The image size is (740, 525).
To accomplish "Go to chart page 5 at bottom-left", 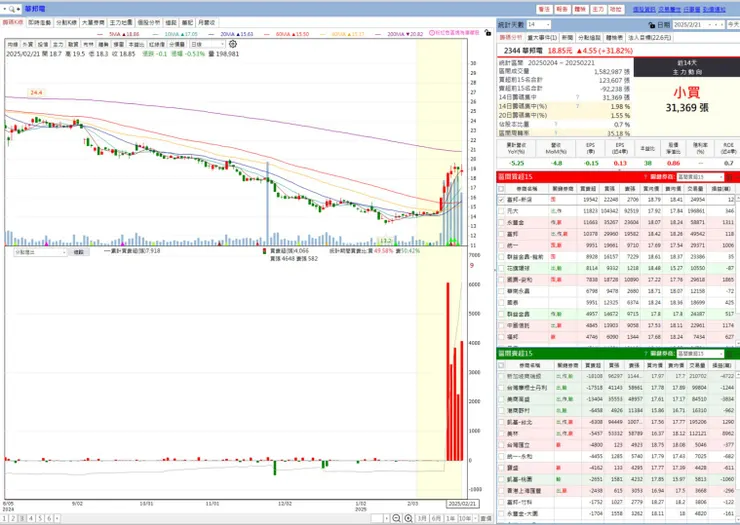I will 40,518.
